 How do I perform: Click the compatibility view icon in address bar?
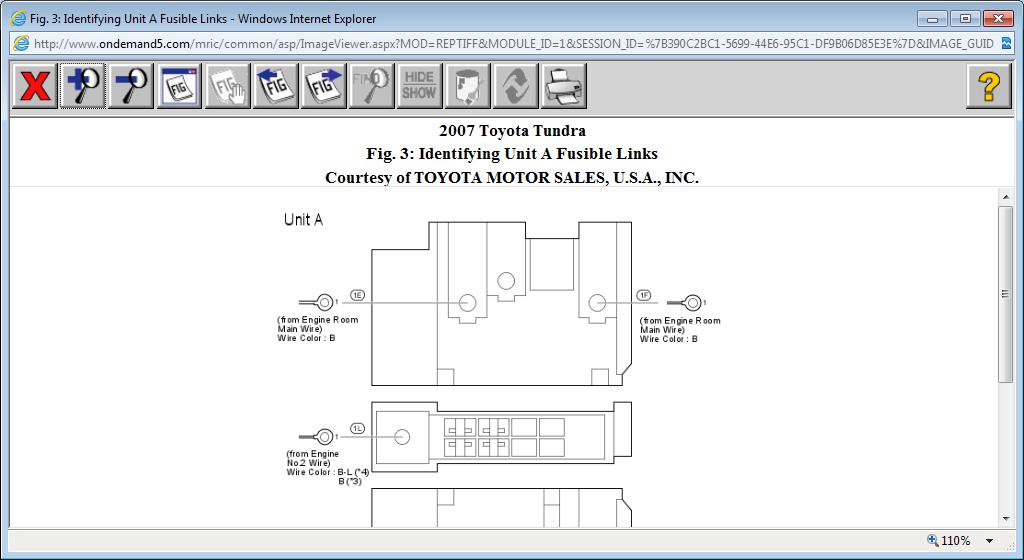pyautogui.click(x=1006, y=44)
